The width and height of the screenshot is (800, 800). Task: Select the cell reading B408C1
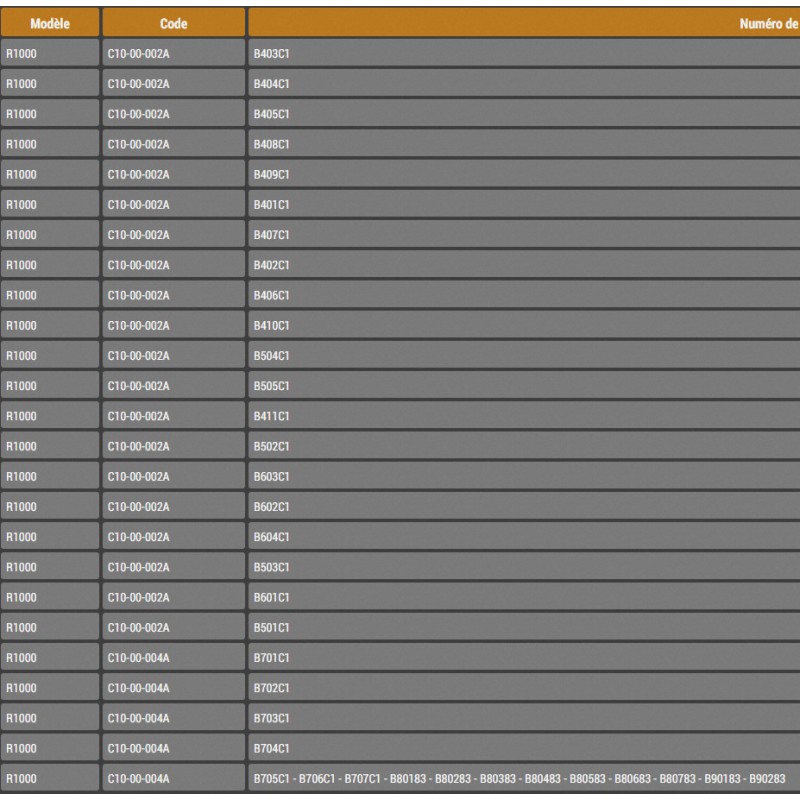point(524,143)
